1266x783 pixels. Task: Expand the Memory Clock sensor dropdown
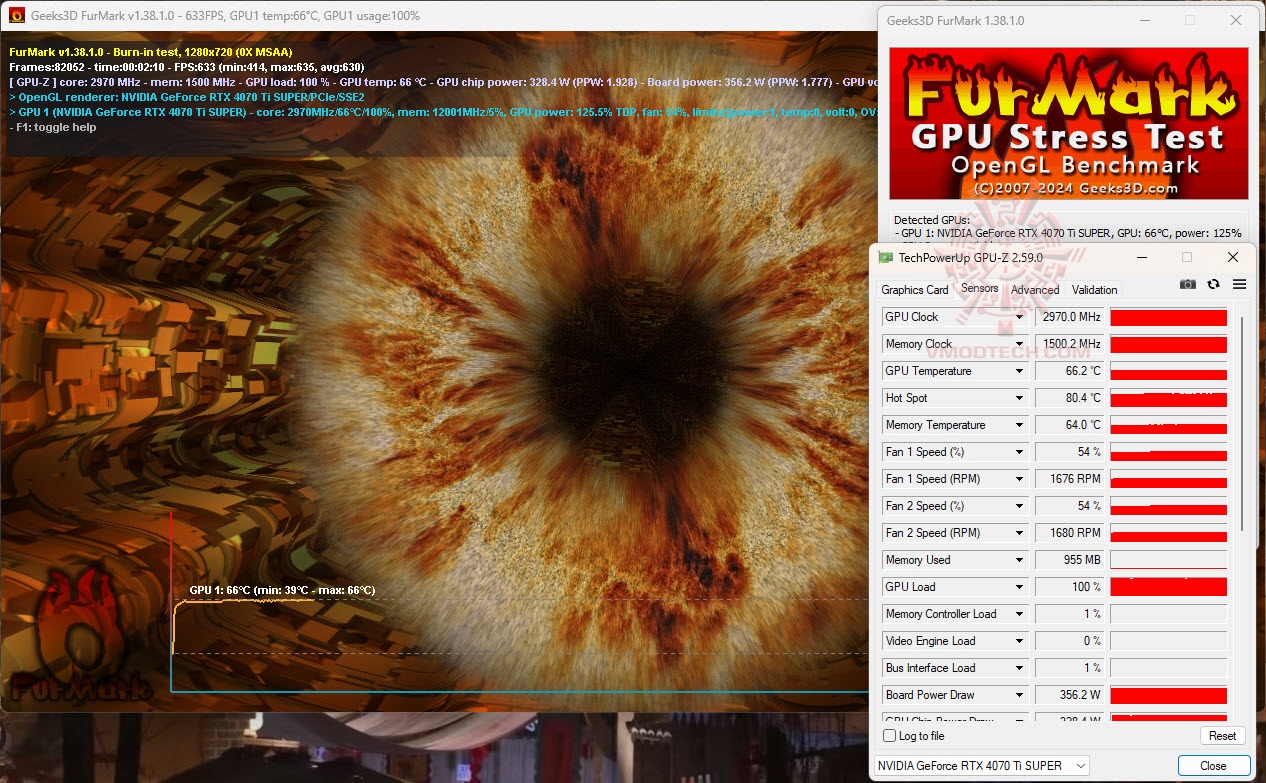[1019, 344]
